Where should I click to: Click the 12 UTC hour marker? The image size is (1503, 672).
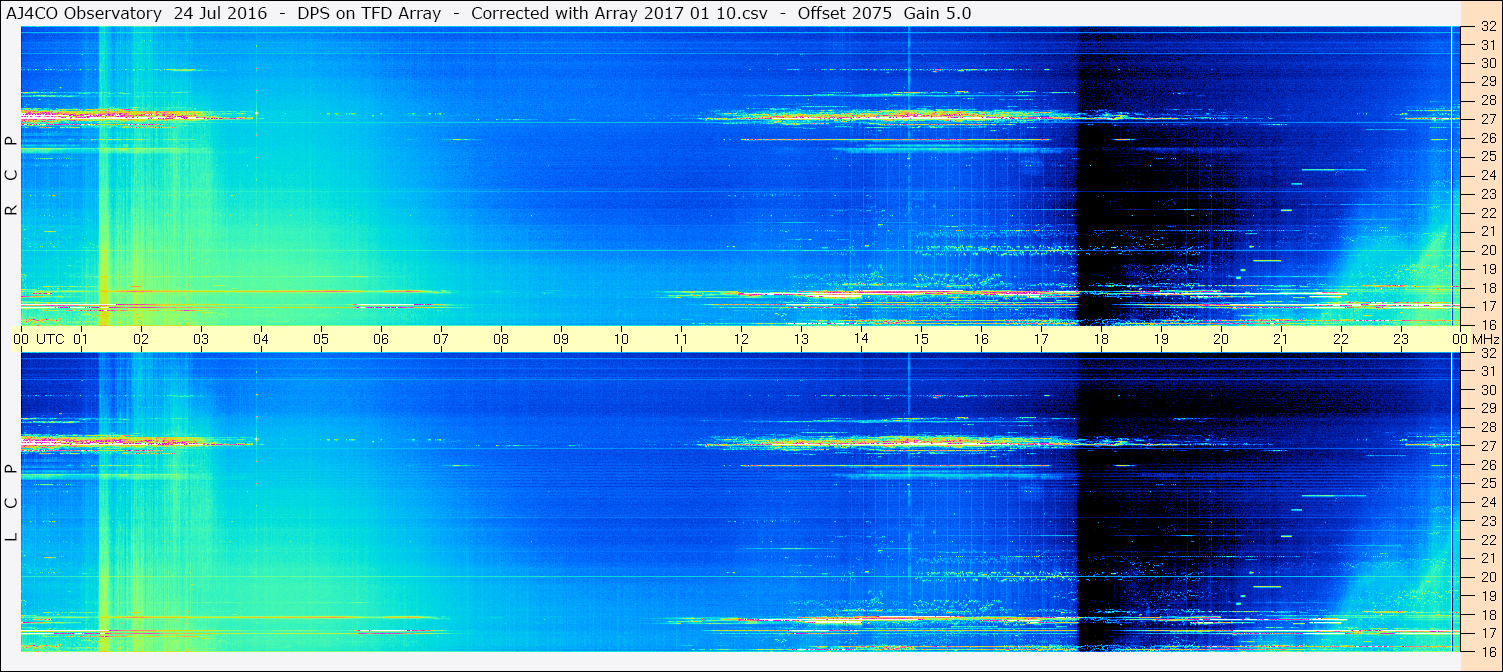pyautogui.click(x=741, y=339)
